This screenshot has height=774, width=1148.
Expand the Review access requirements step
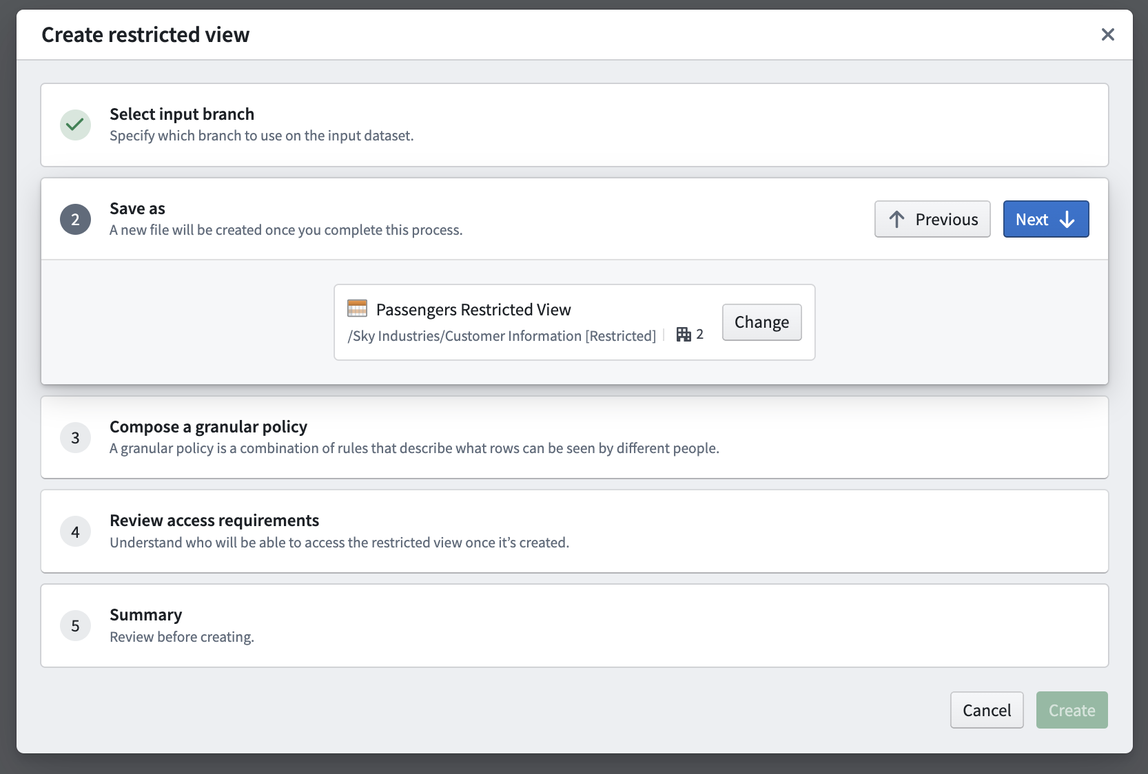click(x=575, y=532)
